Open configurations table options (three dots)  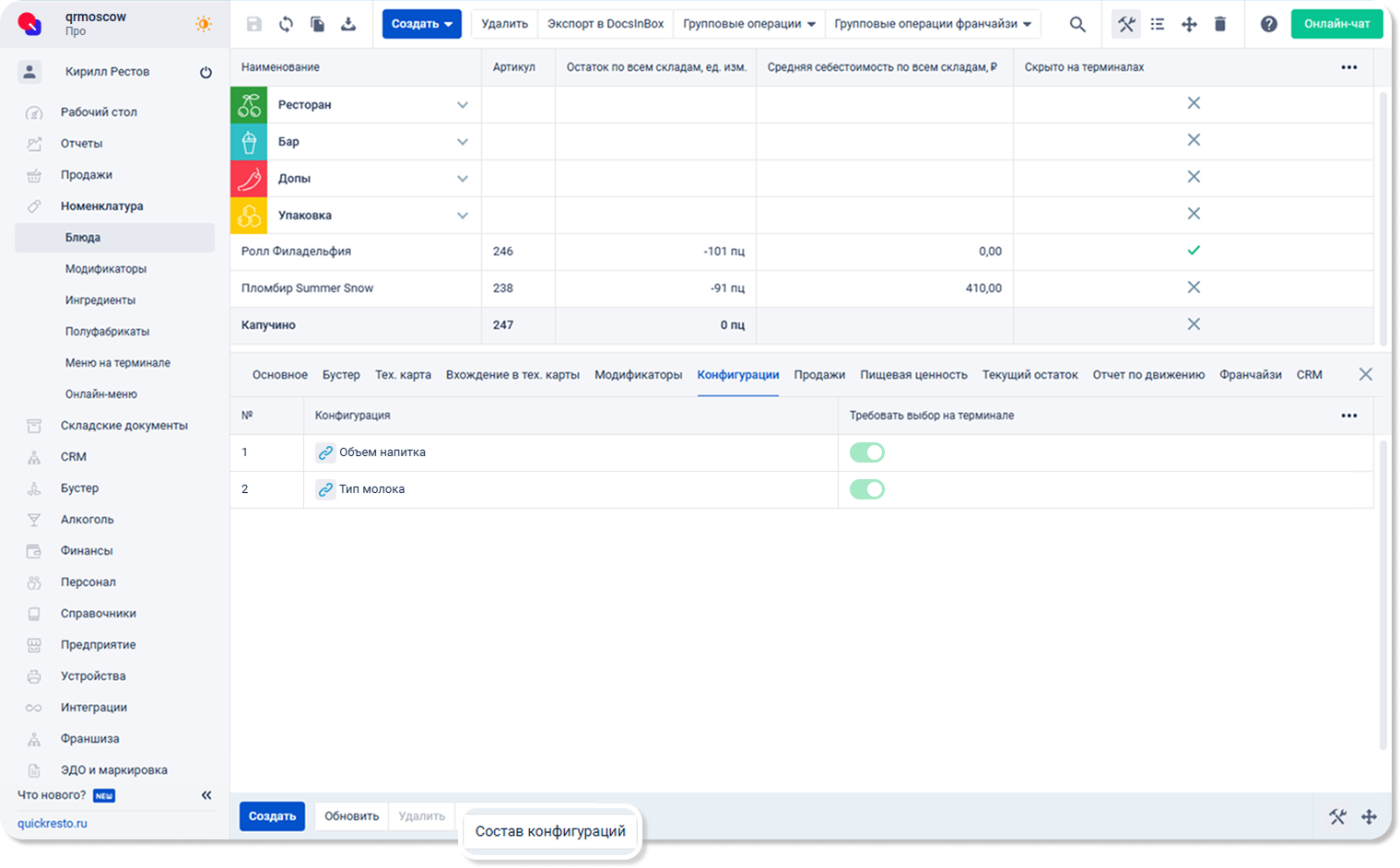click(x=1349, y=416)
